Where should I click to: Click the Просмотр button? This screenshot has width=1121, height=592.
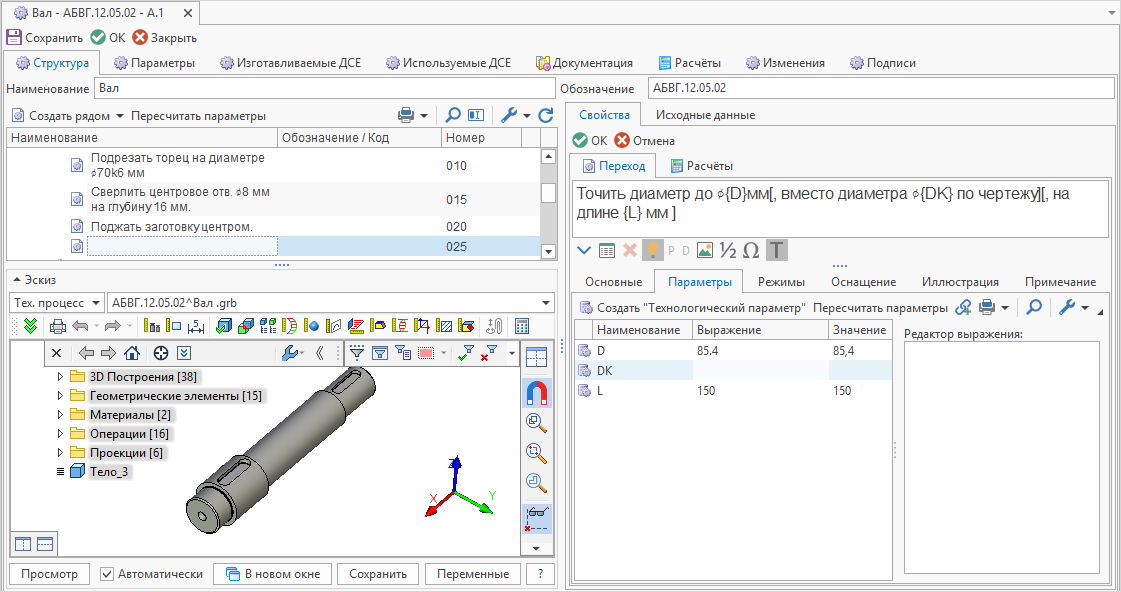pyautogui.click(x=49, y=573)
